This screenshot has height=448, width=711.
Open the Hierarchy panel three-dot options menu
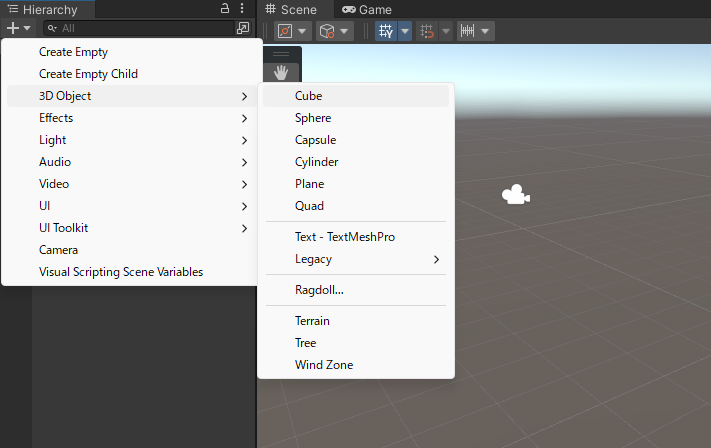[x=242, y=9]
